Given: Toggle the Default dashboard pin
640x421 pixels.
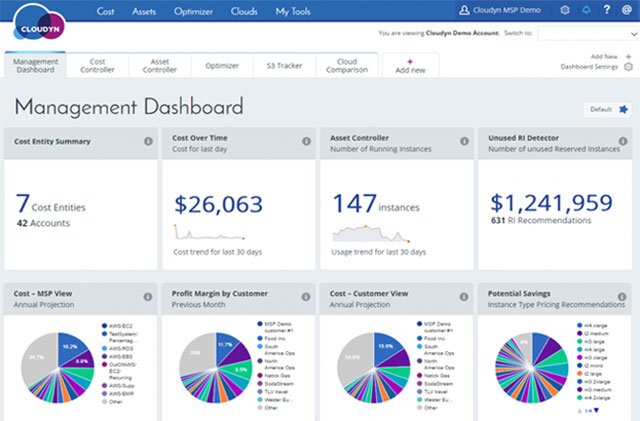Looking at the screenshot, I should [x=624, y=109].
